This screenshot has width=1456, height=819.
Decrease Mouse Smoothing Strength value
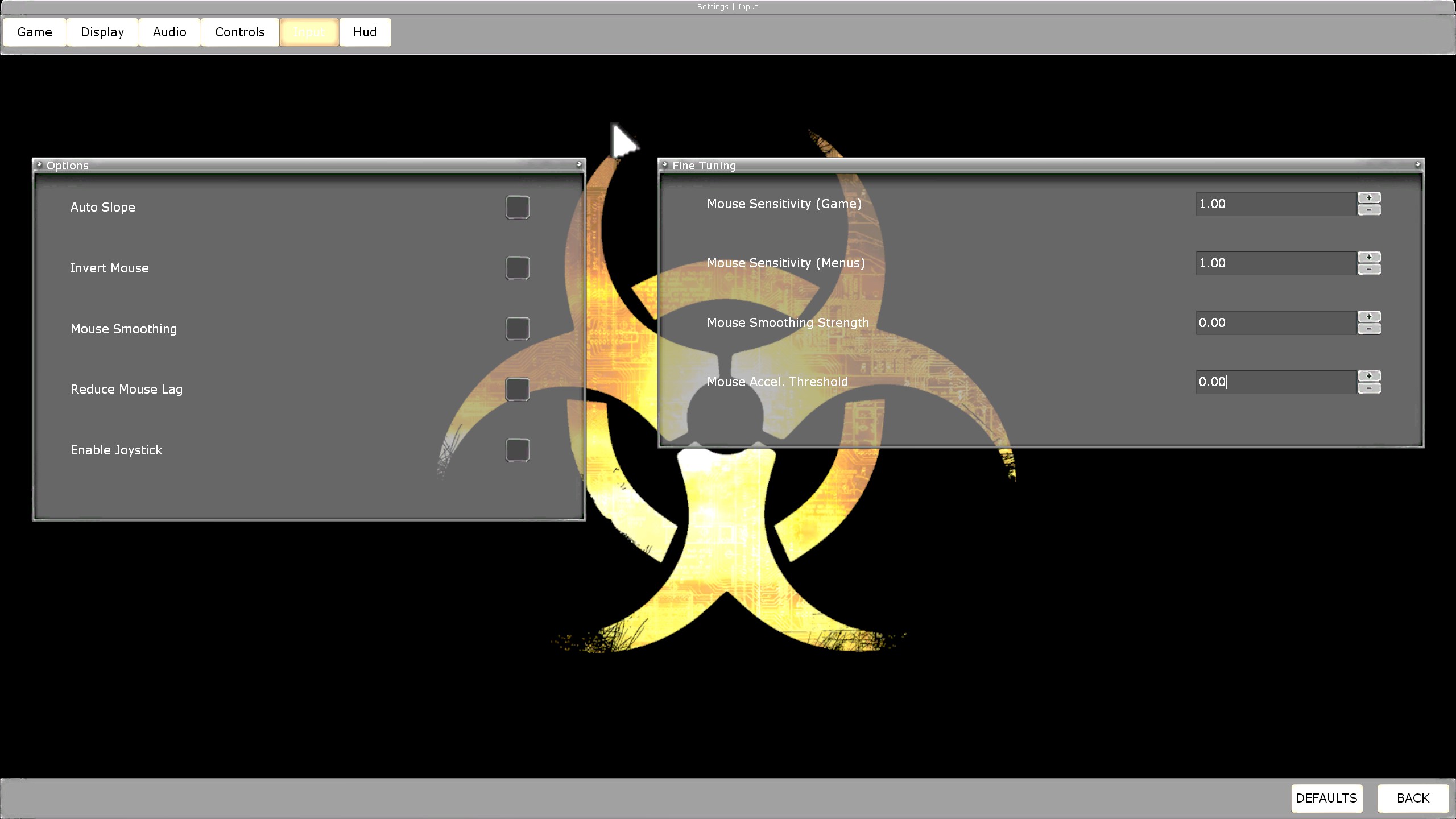coord(1369,329)
